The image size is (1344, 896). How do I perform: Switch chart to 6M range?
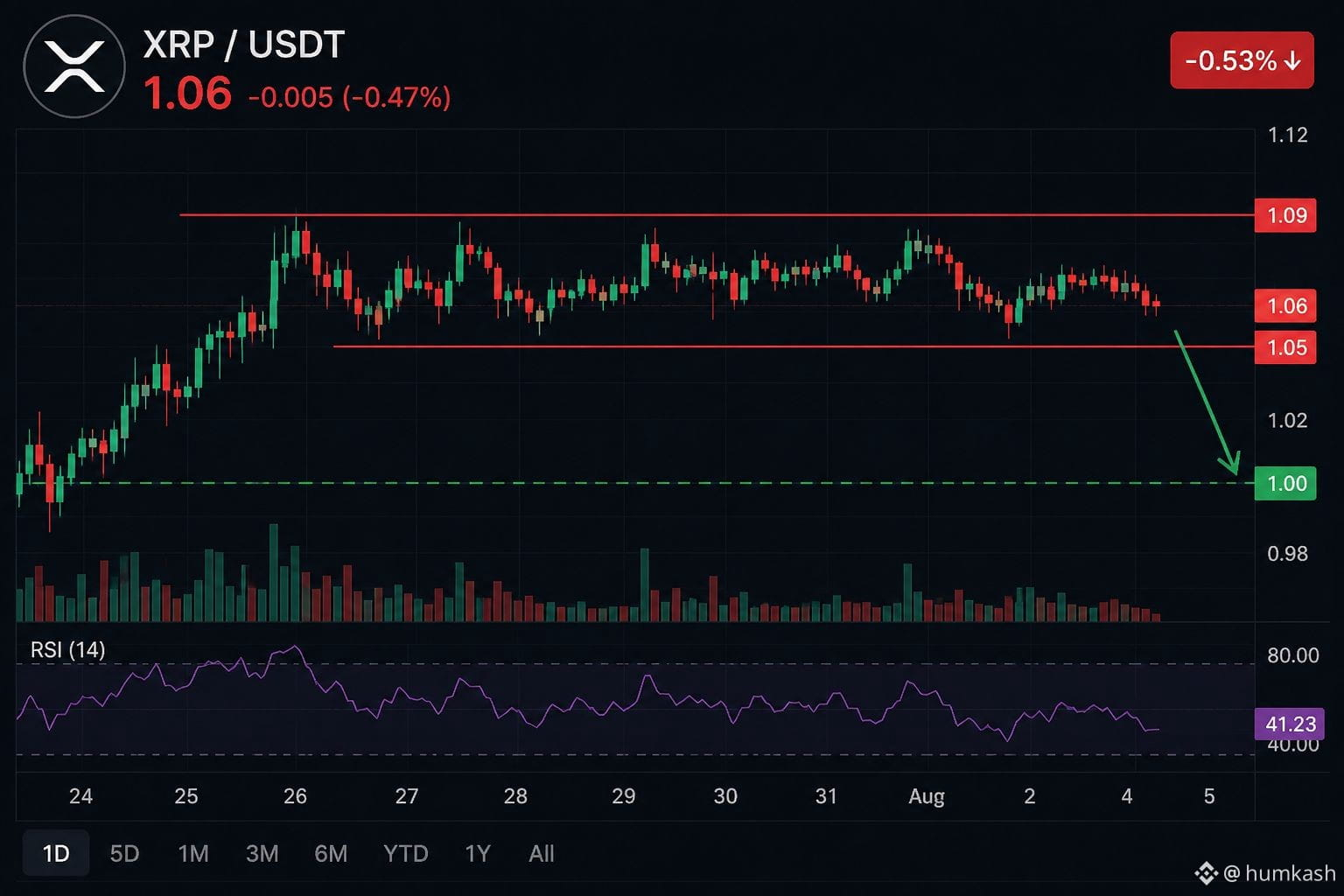coord(331,853)
